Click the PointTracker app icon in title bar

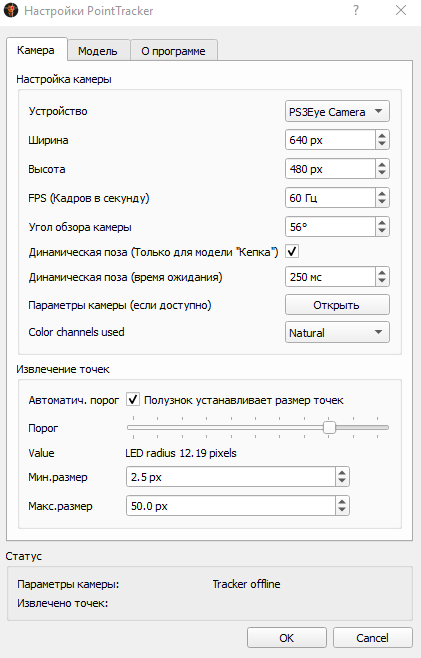point(11,10)
